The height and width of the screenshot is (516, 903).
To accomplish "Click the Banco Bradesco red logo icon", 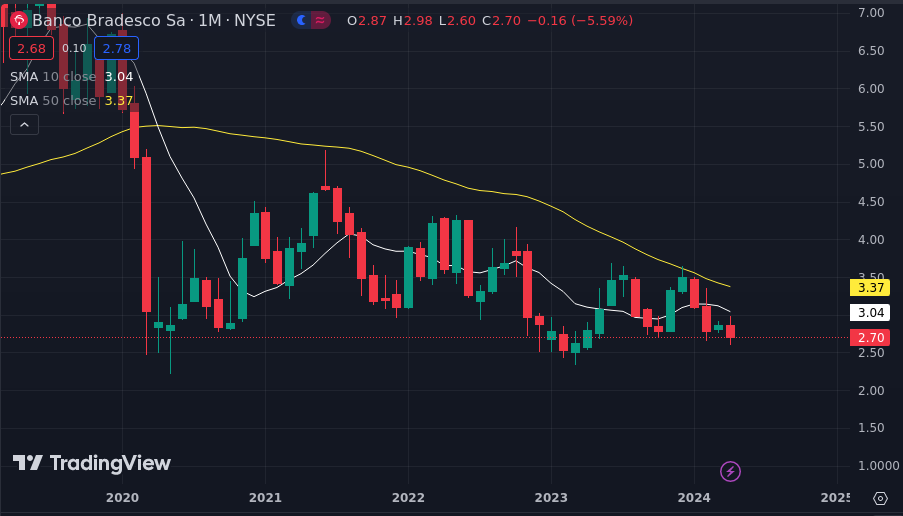I will coord(19,21).
